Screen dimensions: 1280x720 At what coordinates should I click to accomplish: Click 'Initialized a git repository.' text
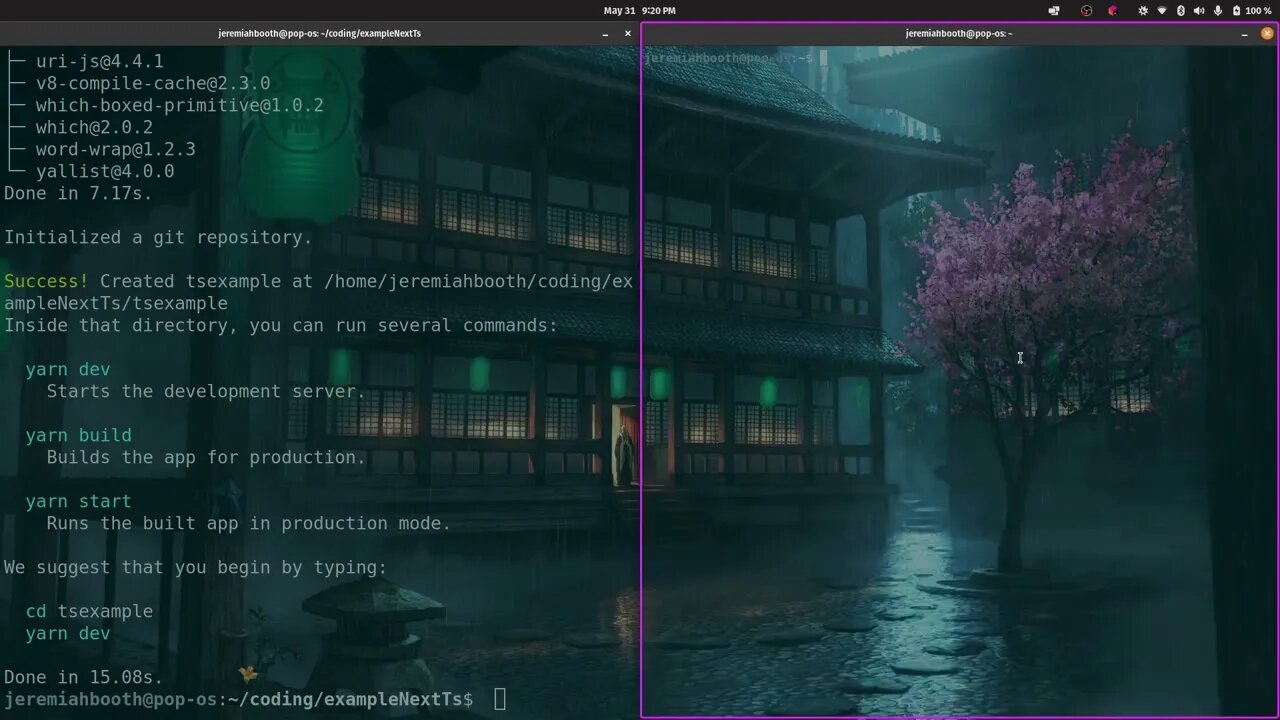pyautogui.click(x=158, y=237)
